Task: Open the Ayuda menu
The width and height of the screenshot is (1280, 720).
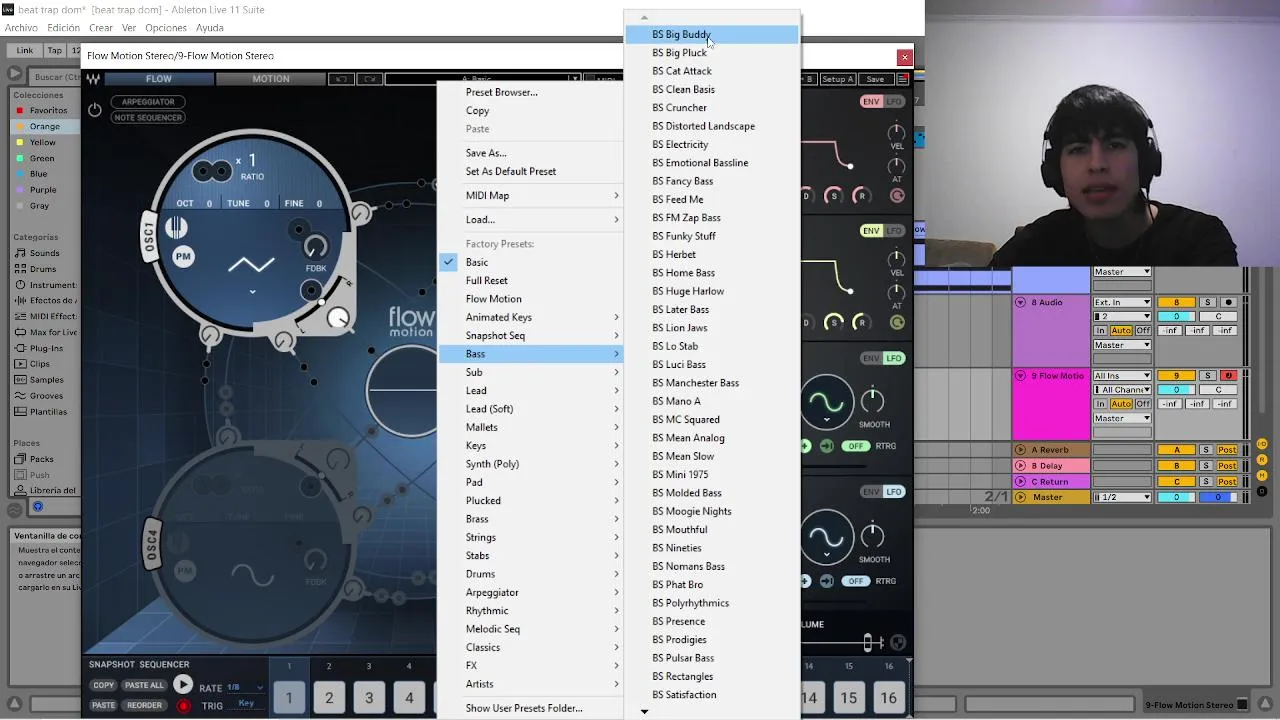Action: click(x=209, y=28)
